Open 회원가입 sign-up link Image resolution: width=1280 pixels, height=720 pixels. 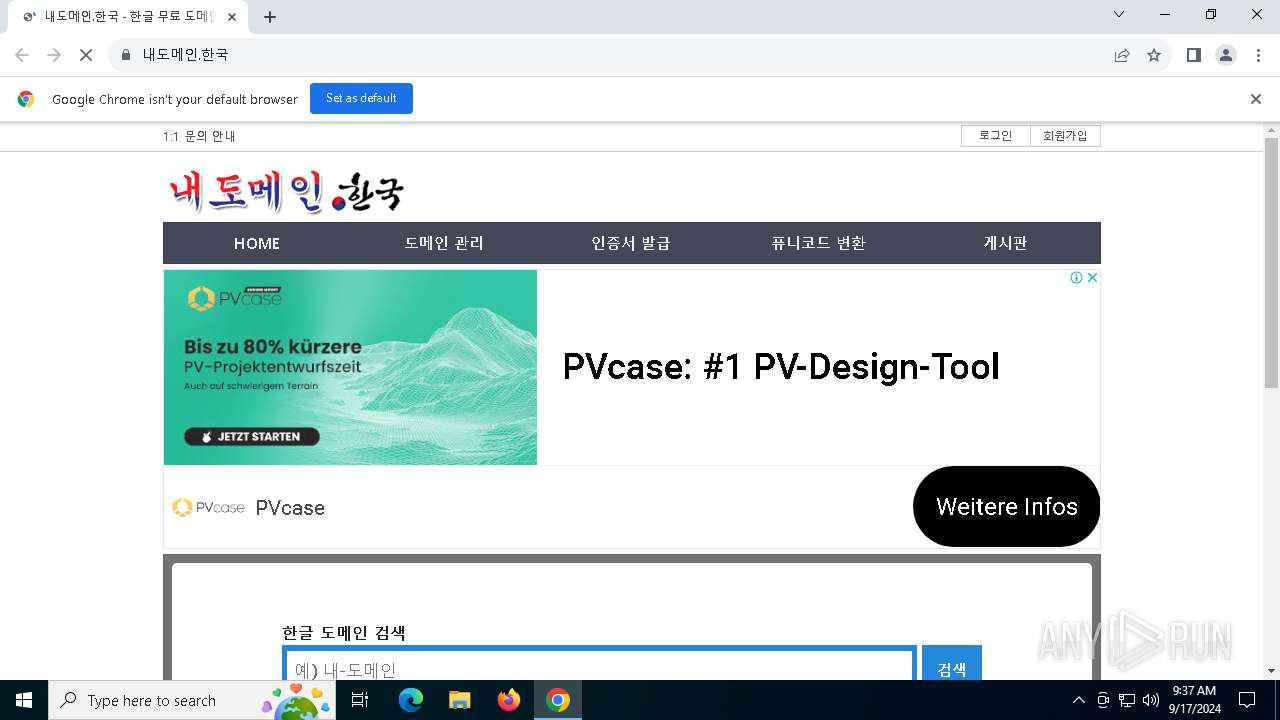pos(1065,136)
